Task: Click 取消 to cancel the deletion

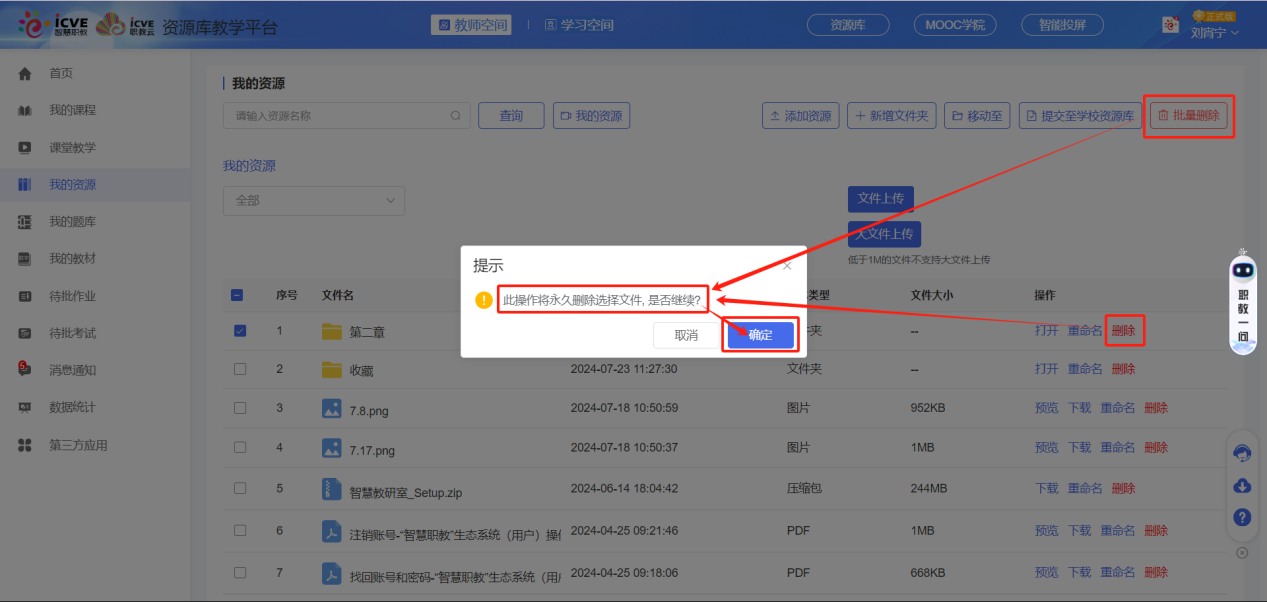Action: point(686,335)
